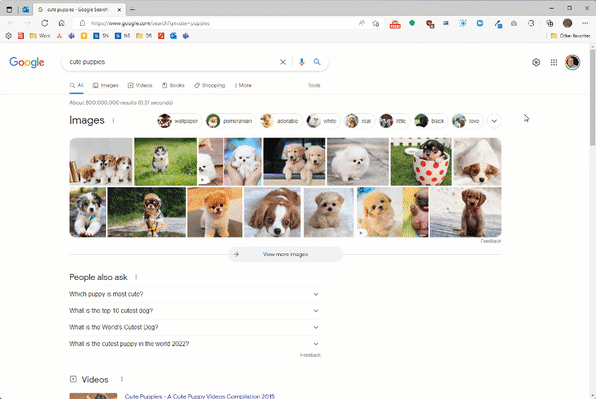The height and width of the screenshot is (399, 596).
Task: Click the settings gear bookmark in favorites bar
Action: point(8,36)
